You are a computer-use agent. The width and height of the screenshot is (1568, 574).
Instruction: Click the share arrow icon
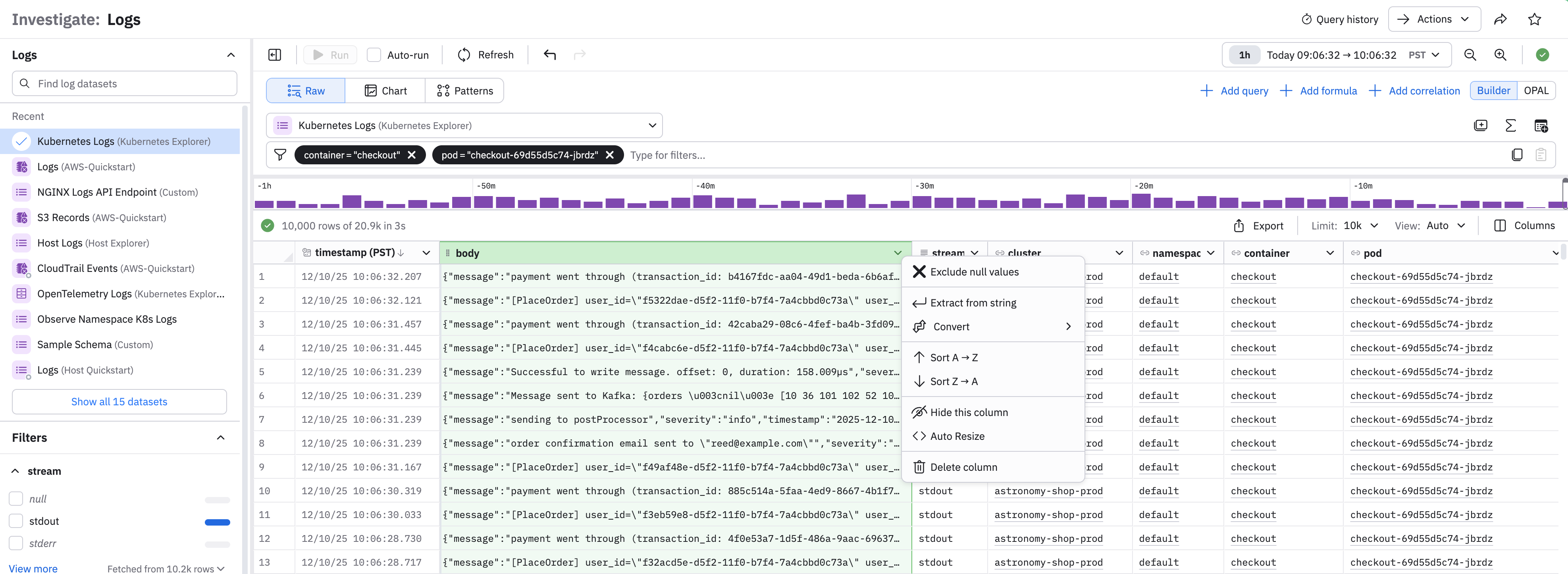[1500, 19]
